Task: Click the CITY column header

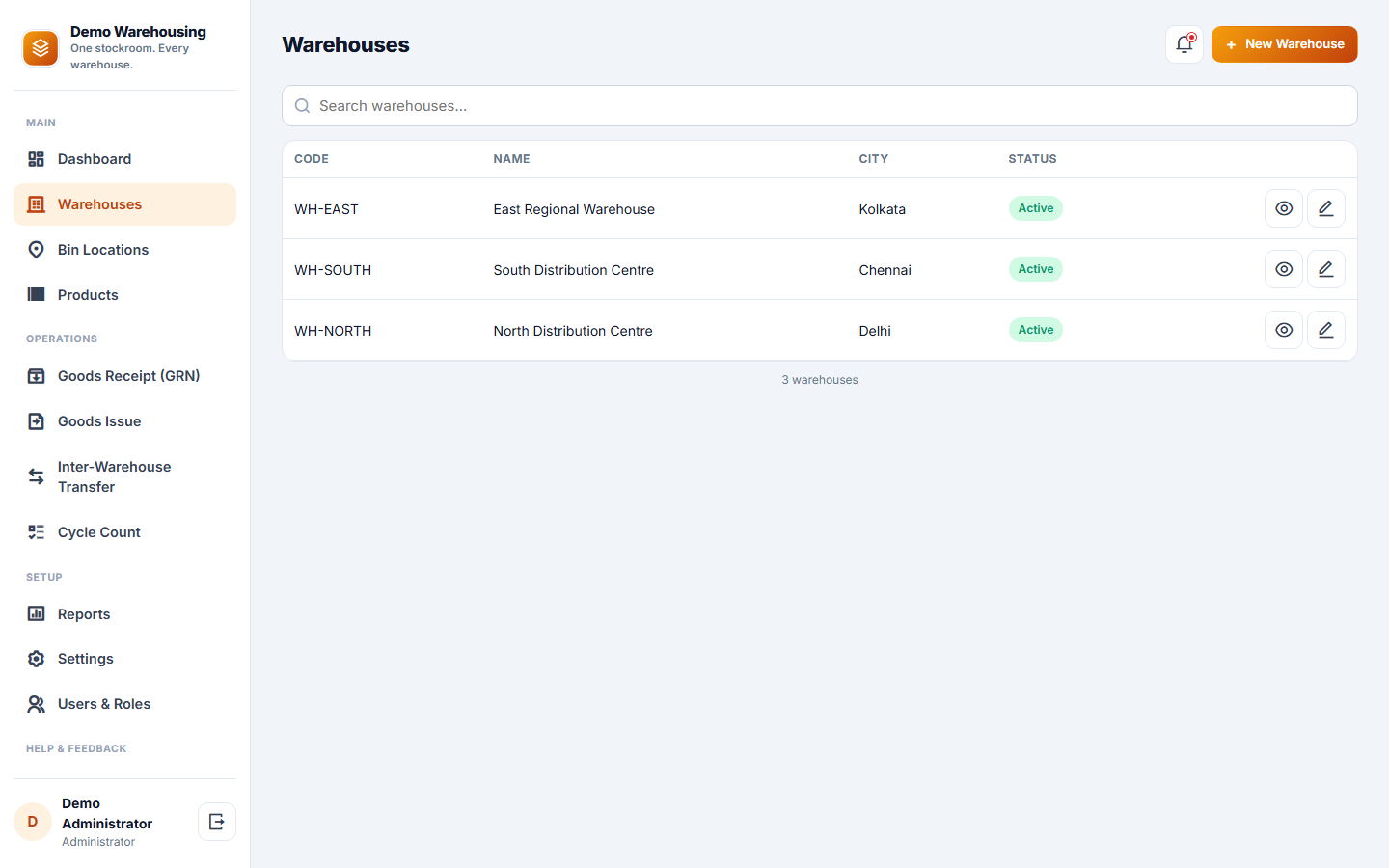Action: (x=874, y=159)
